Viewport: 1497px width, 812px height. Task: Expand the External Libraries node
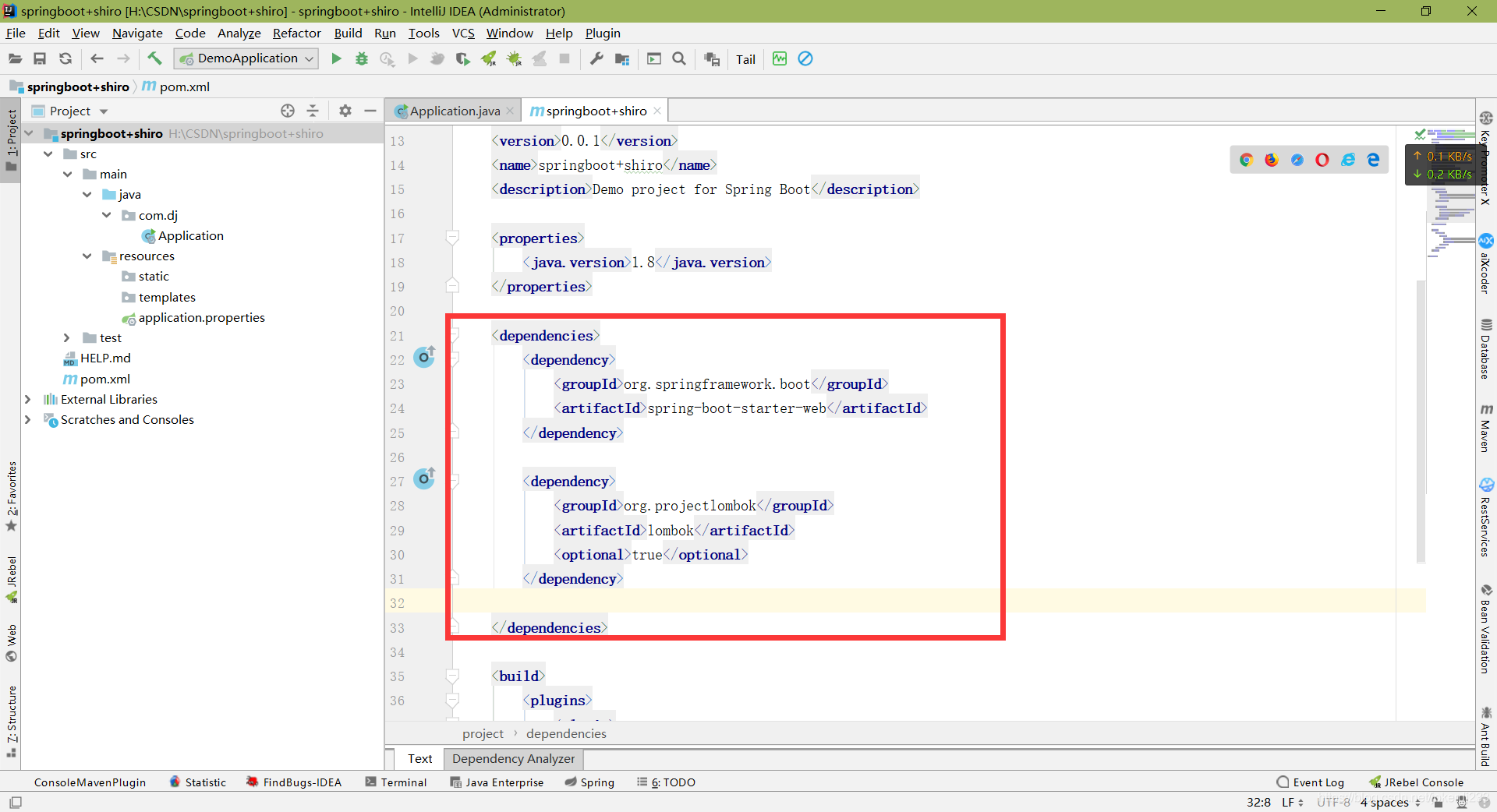[28, 399]
